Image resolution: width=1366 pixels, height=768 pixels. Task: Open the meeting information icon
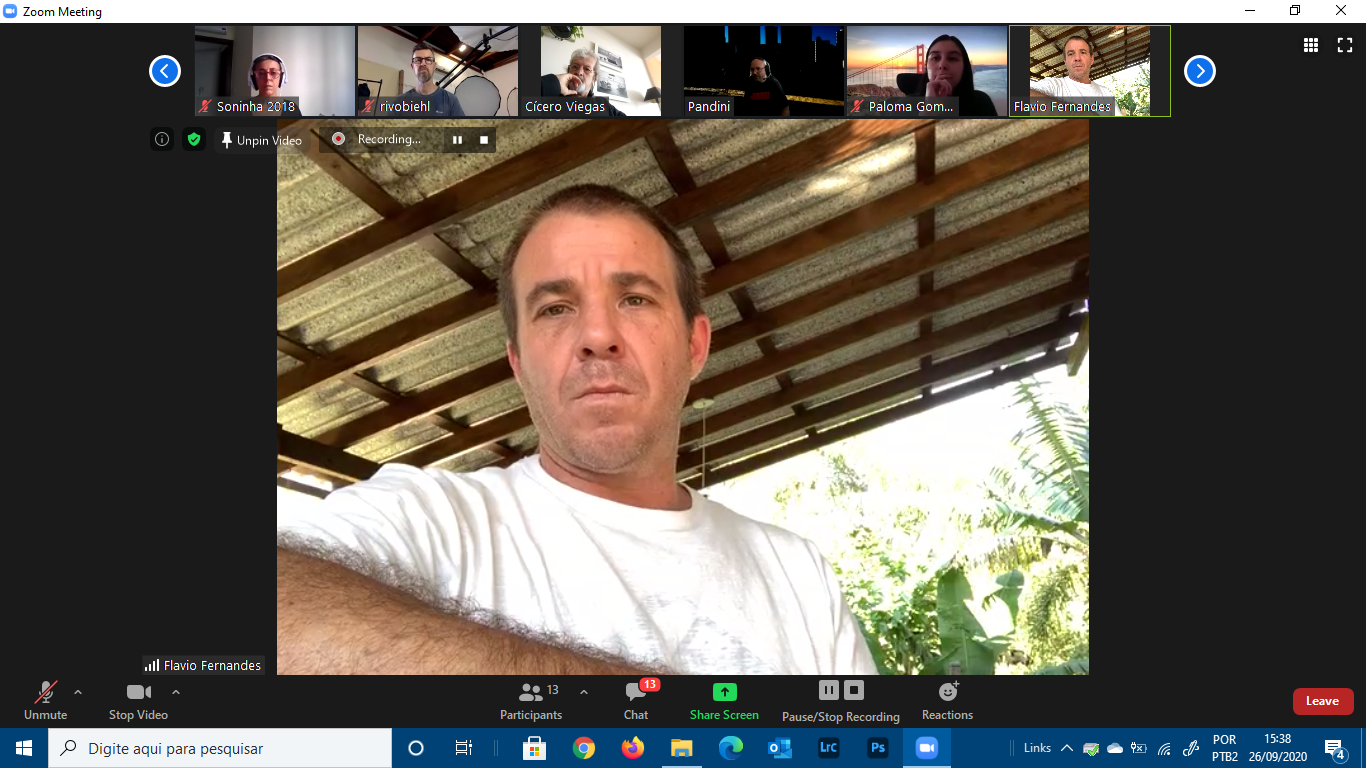point(162,140)
